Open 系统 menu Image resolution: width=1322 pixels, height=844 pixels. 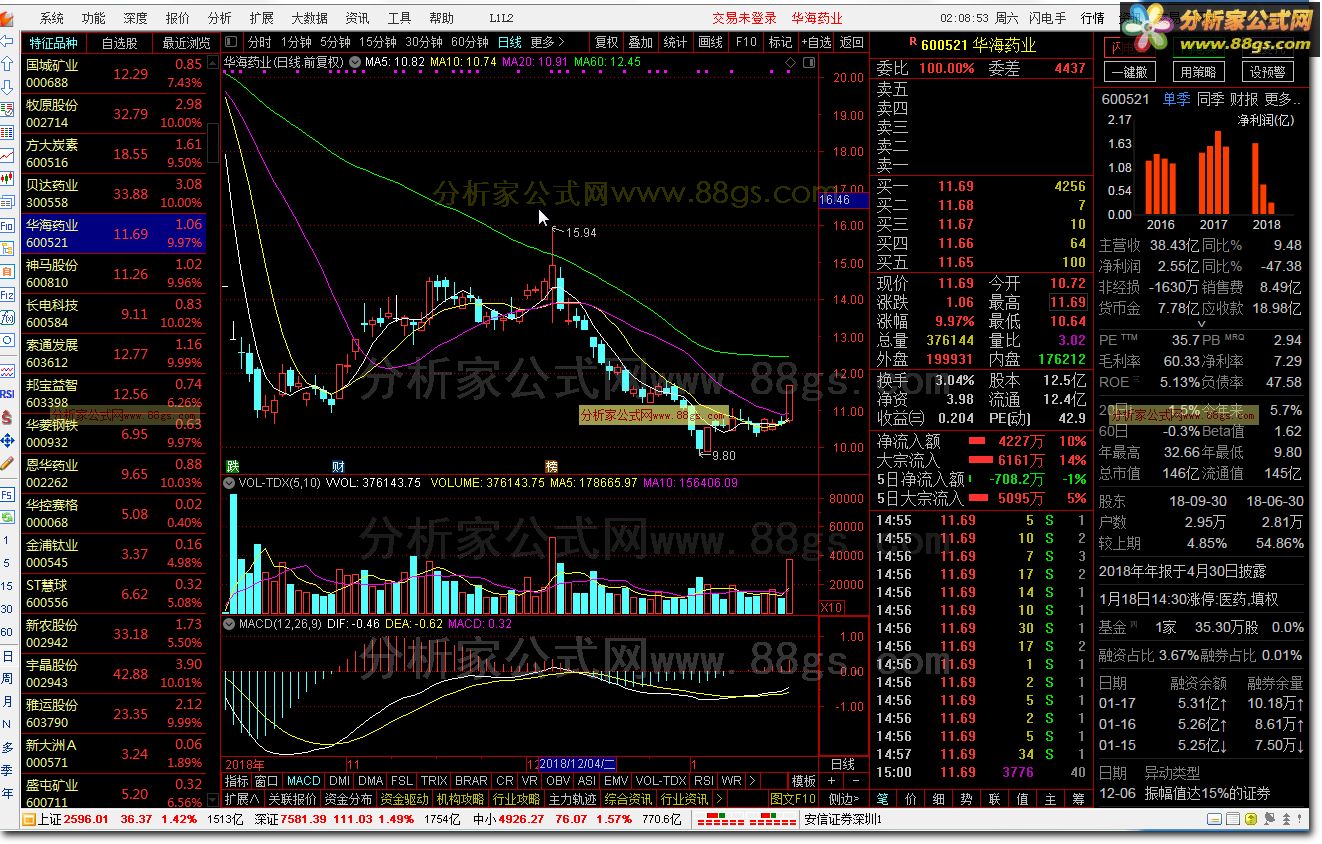coord(52,18)
